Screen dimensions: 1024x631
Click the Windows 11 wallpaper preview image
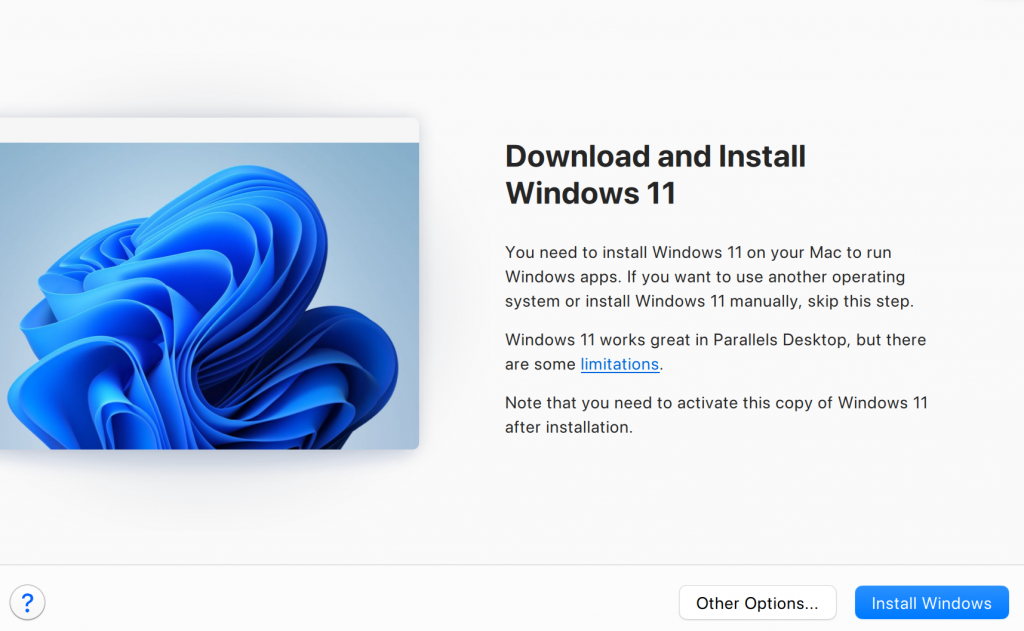pyautogui.click(x=209, y=295)
